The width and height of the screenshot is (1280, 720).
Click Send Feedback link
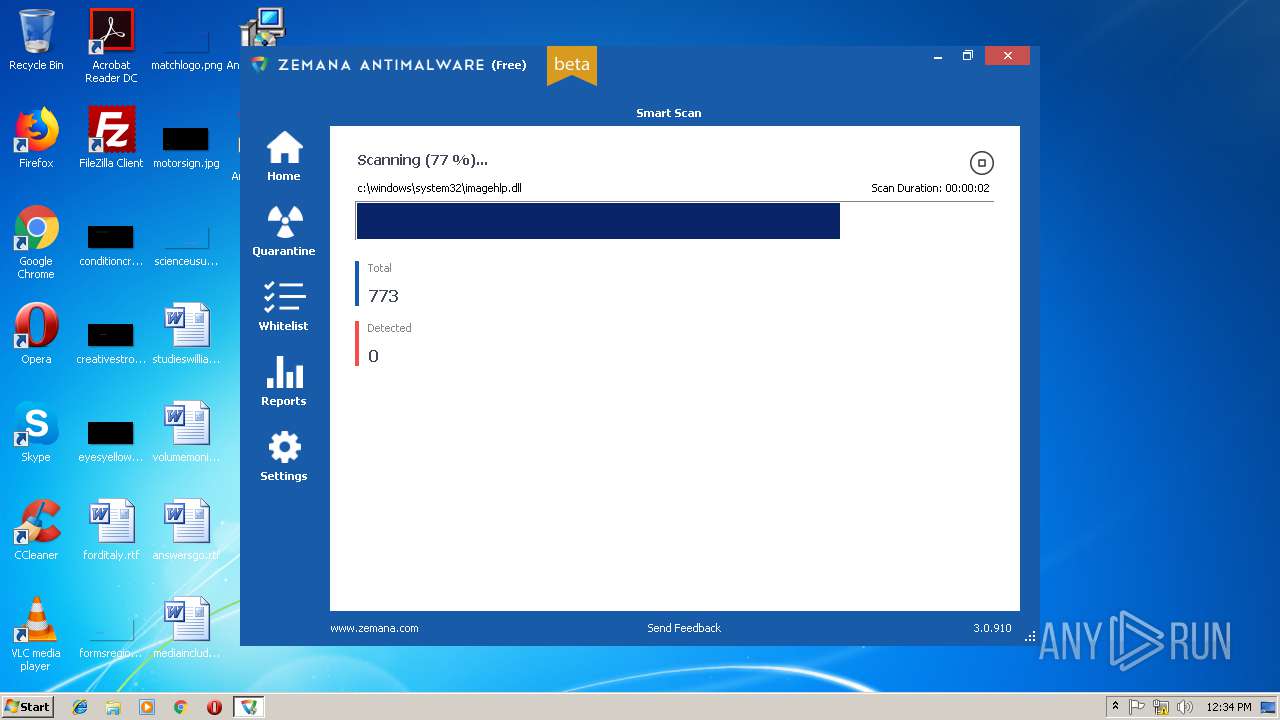click(x=684, y=628)
